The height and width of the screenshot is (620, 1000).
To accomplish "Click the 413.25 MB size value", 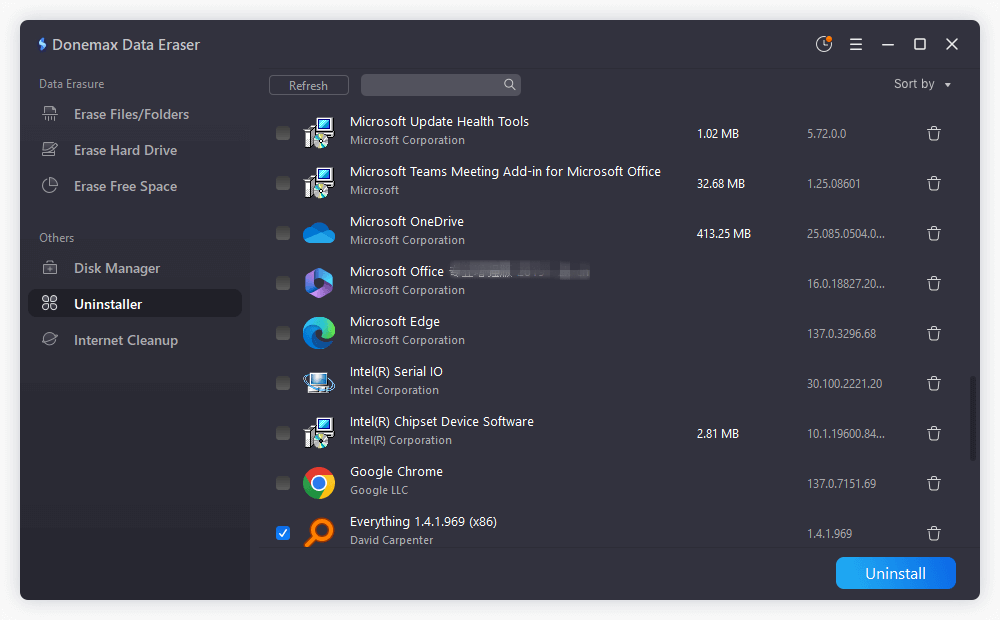I will click(723, 233).
